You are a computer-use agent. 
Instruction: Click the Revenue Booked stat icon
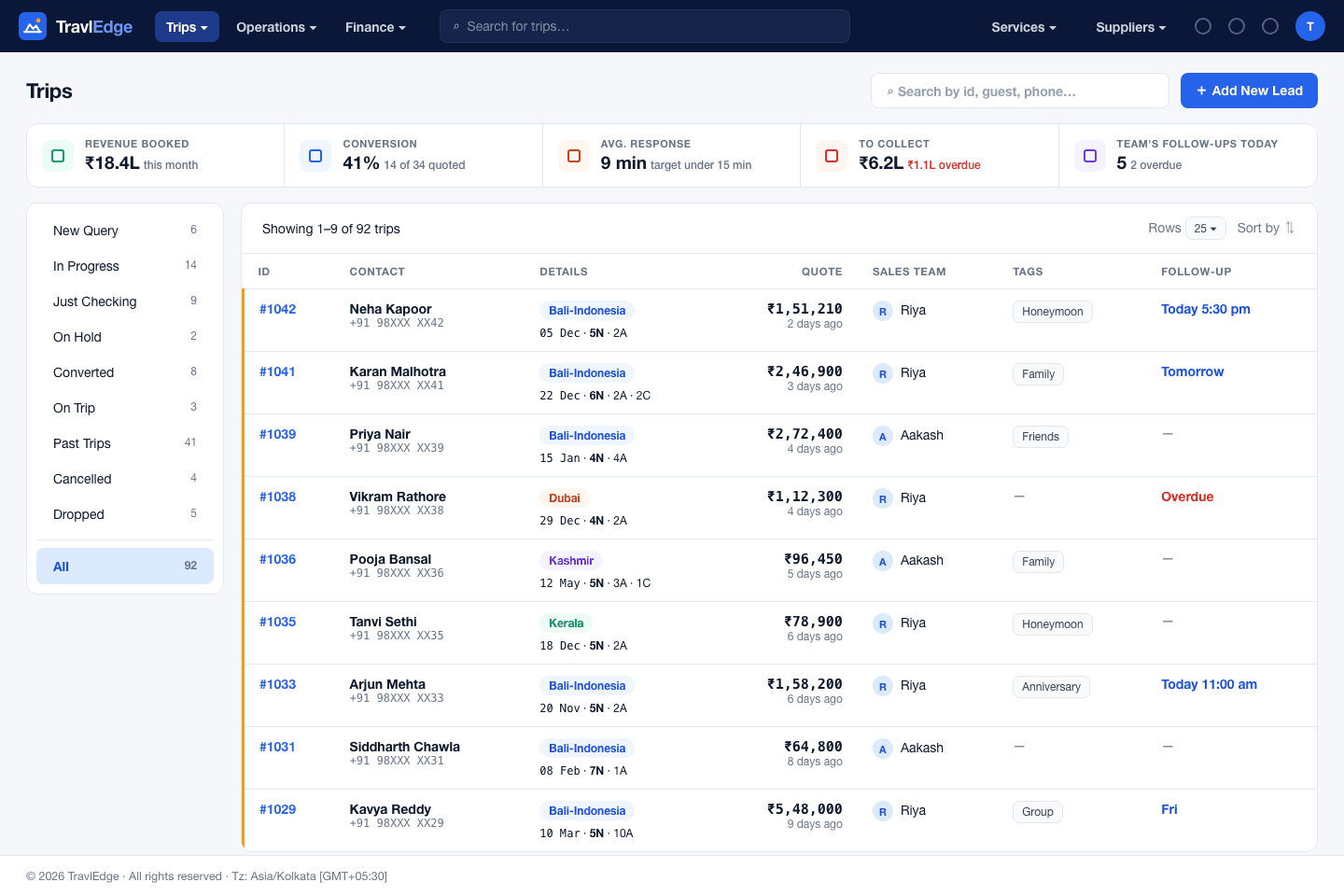tap(58, 156)
